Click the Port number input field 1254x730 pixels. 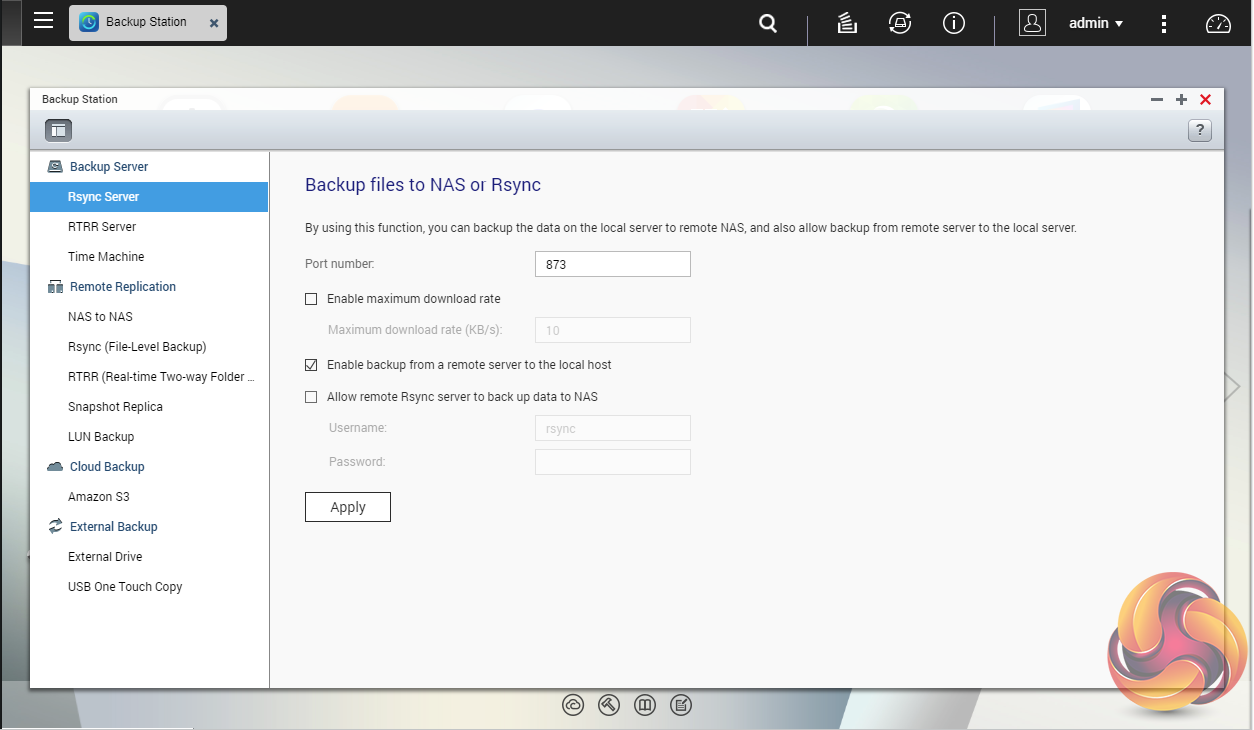pos(612,264)
